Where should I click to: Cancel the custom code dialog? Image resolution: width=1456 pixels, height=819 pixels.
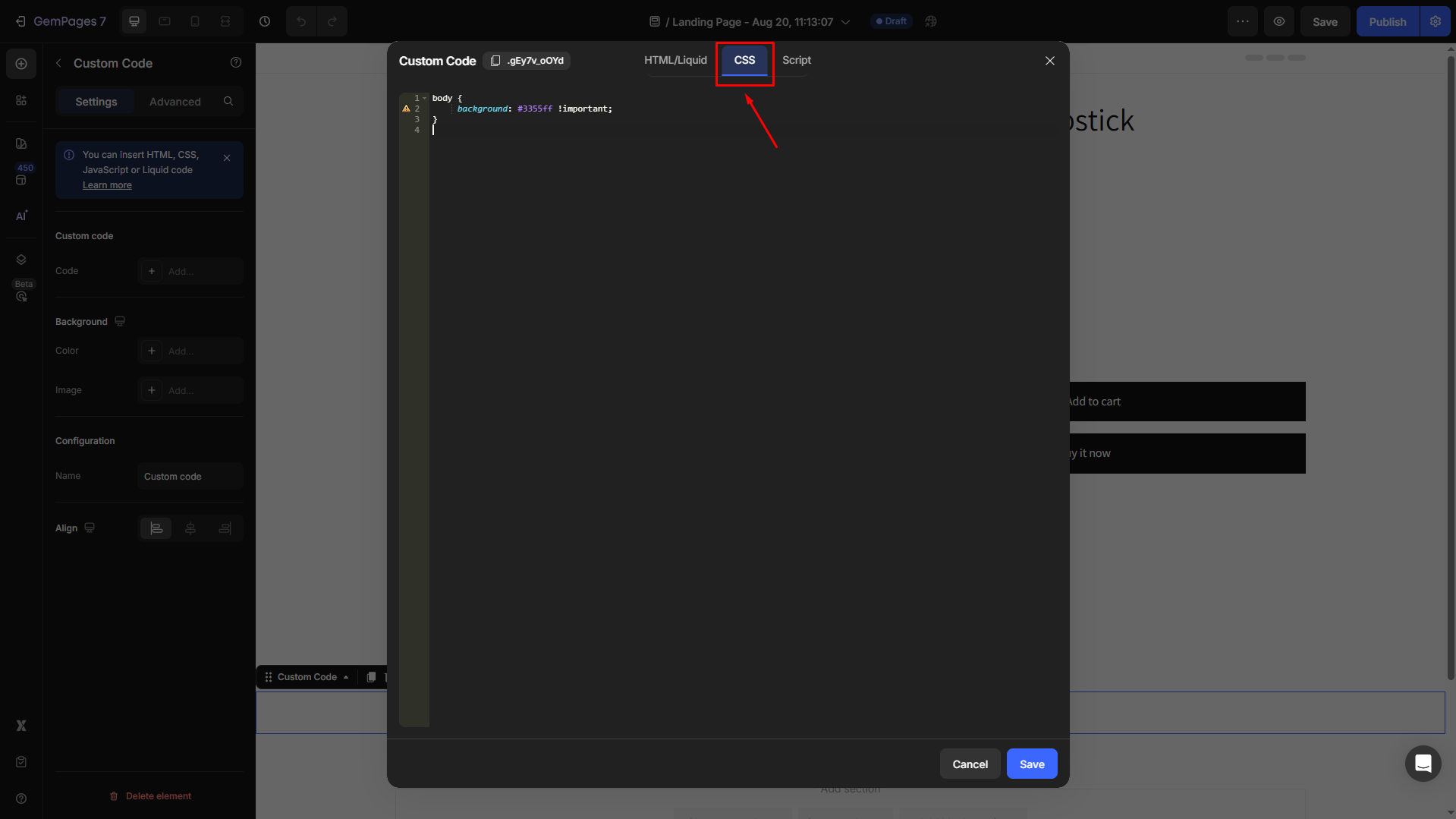tap(970, 764)
